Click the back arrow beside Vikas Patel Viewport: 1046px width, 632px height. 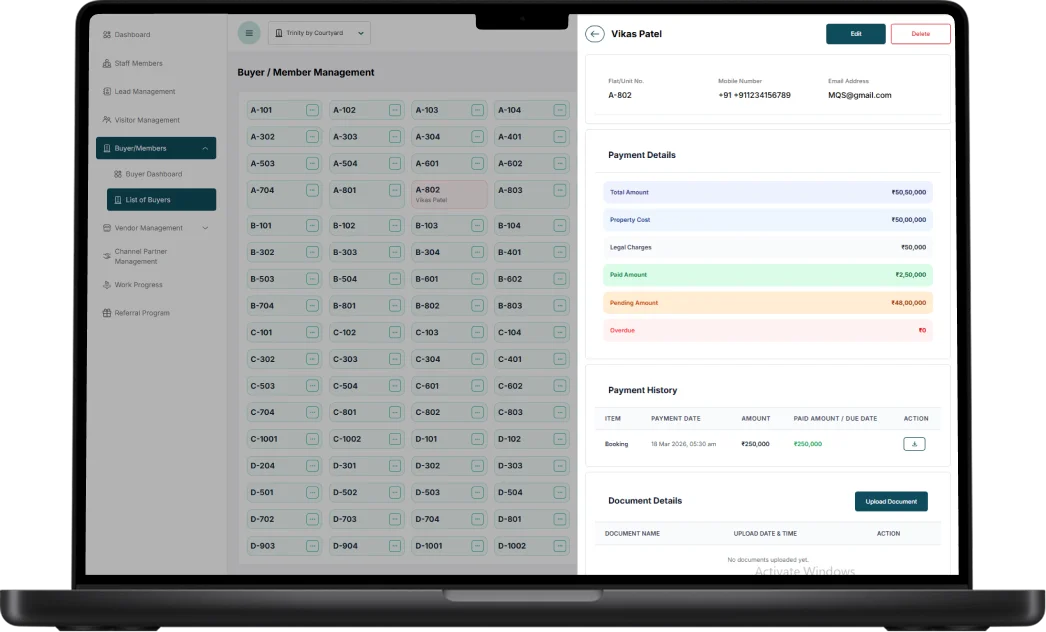tap(594, 33)
